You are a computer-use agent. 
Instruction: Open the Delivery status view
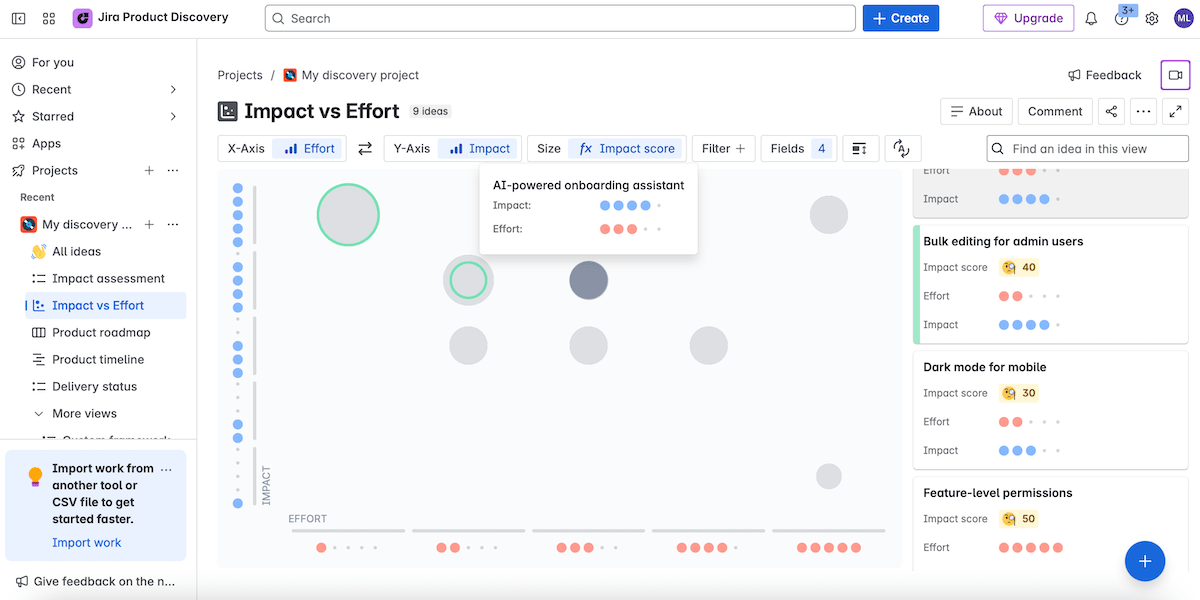tap(94, 386)
